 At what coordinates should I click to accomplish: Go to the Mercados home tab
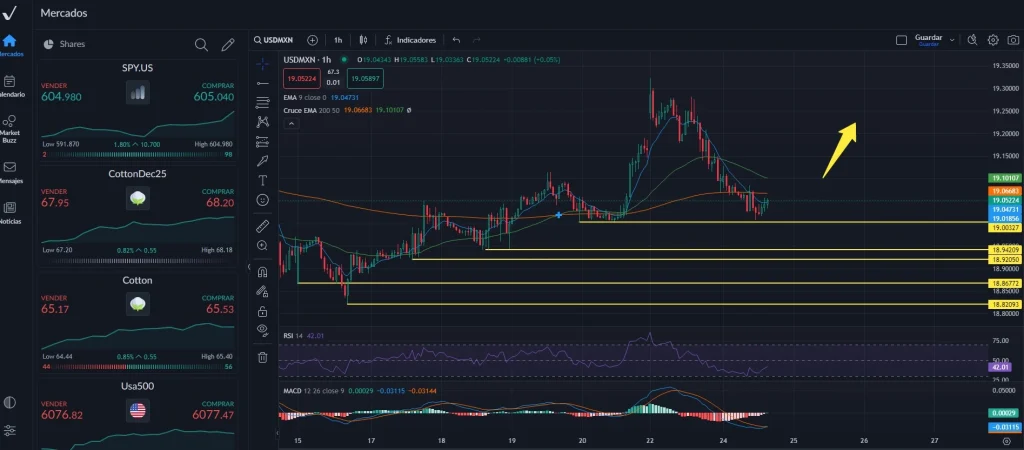(10, 45)
